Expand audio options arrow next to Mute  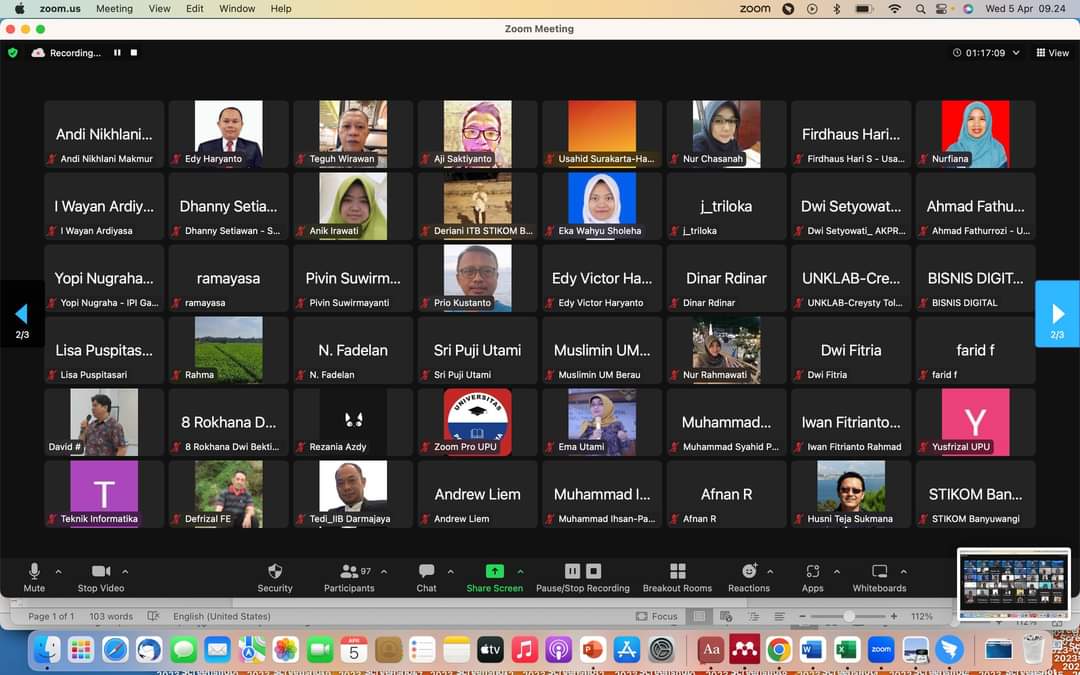(x=58, y=572)
